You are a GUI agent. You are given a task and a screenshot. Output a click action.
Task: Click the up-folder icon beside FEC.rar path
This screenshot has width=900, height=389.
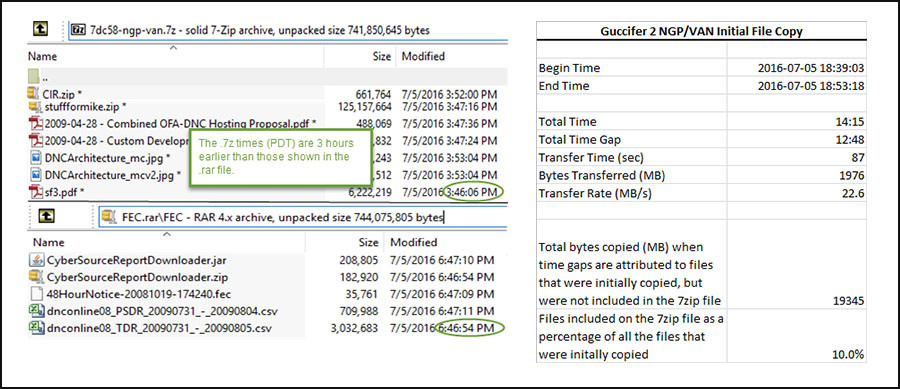tap(47, 216)
